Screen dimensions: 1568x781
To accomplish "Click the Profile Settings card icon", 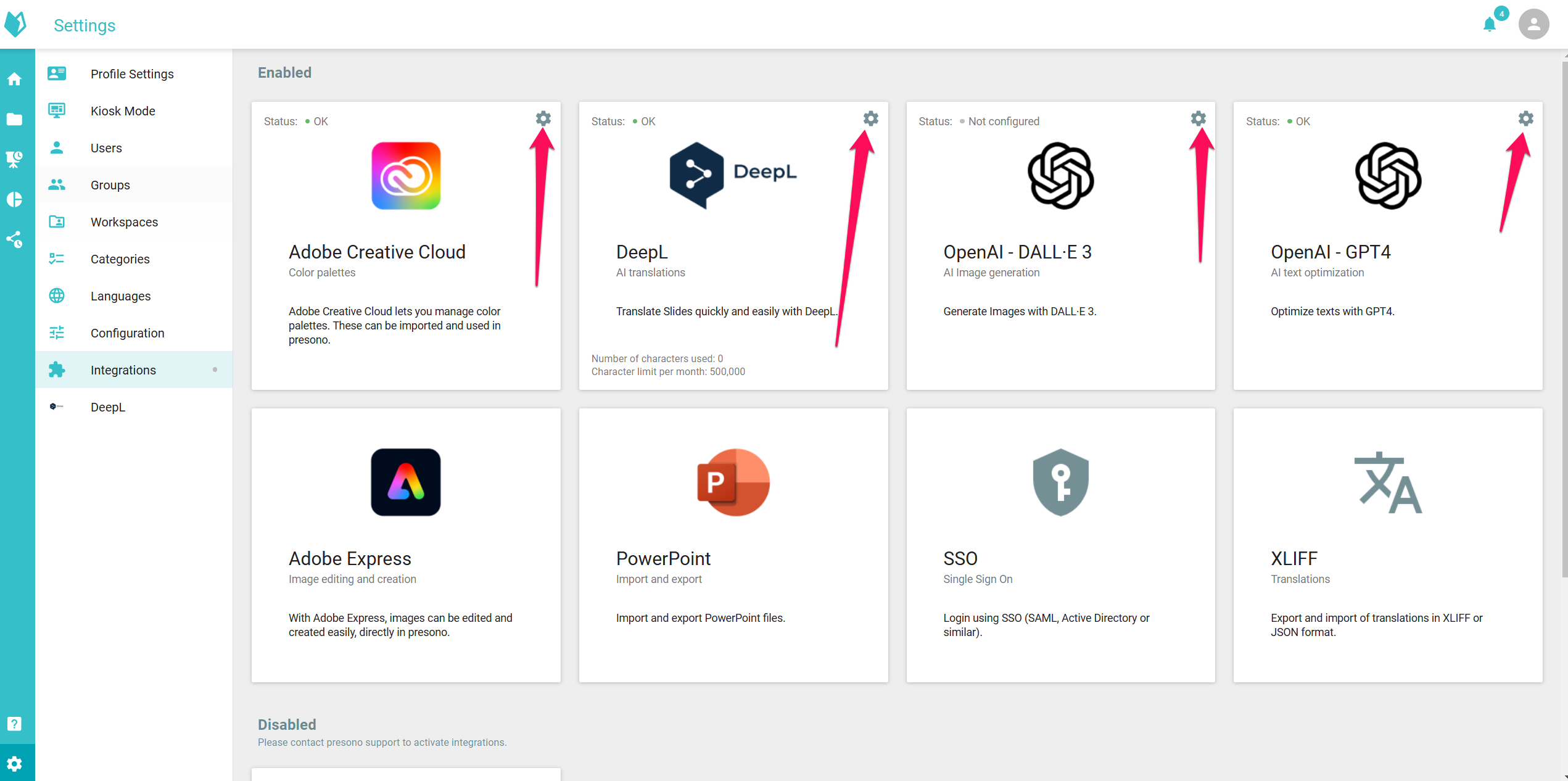I will (57, 73).
